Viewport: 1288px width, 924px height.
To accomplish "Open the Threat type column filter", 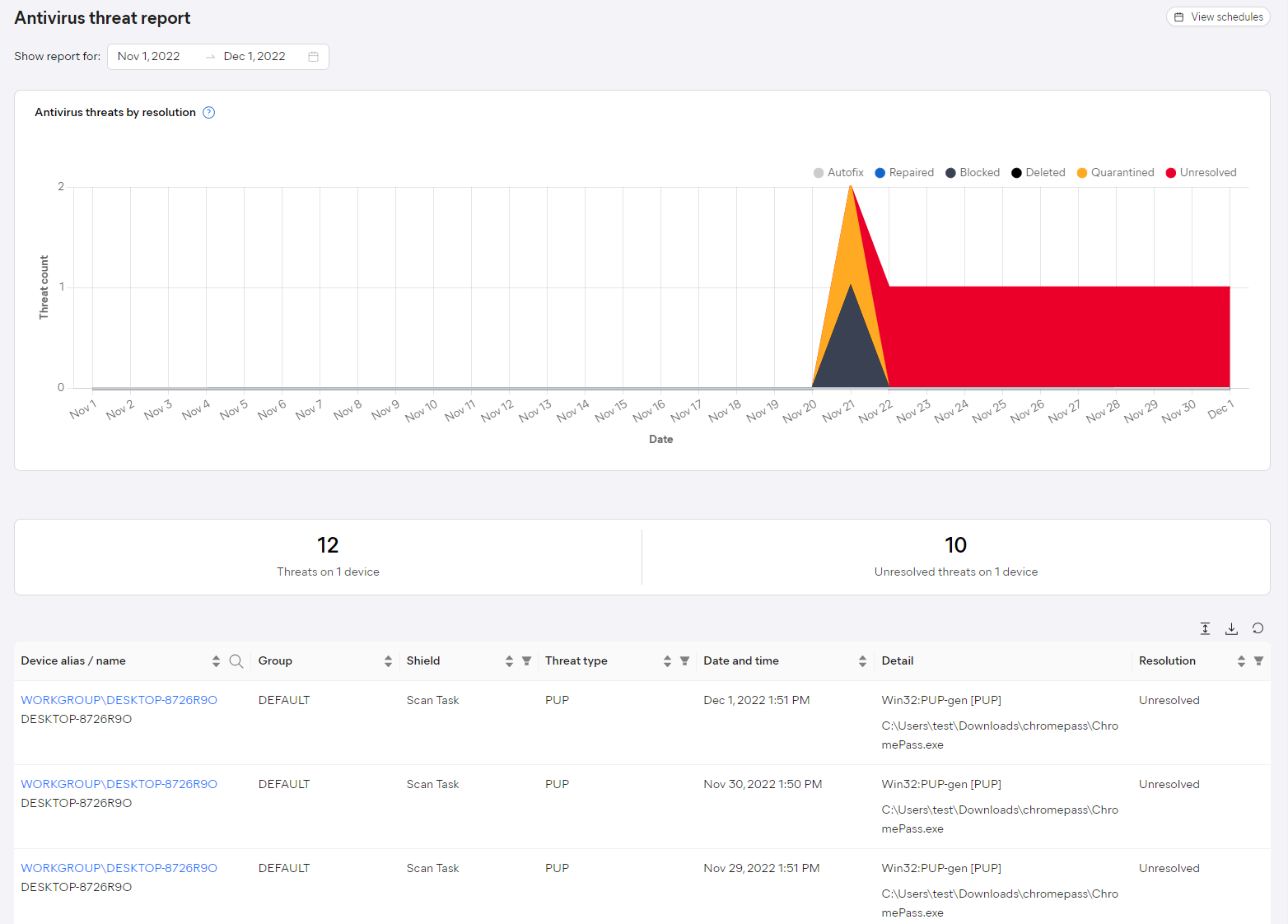I will coord(684,661).
